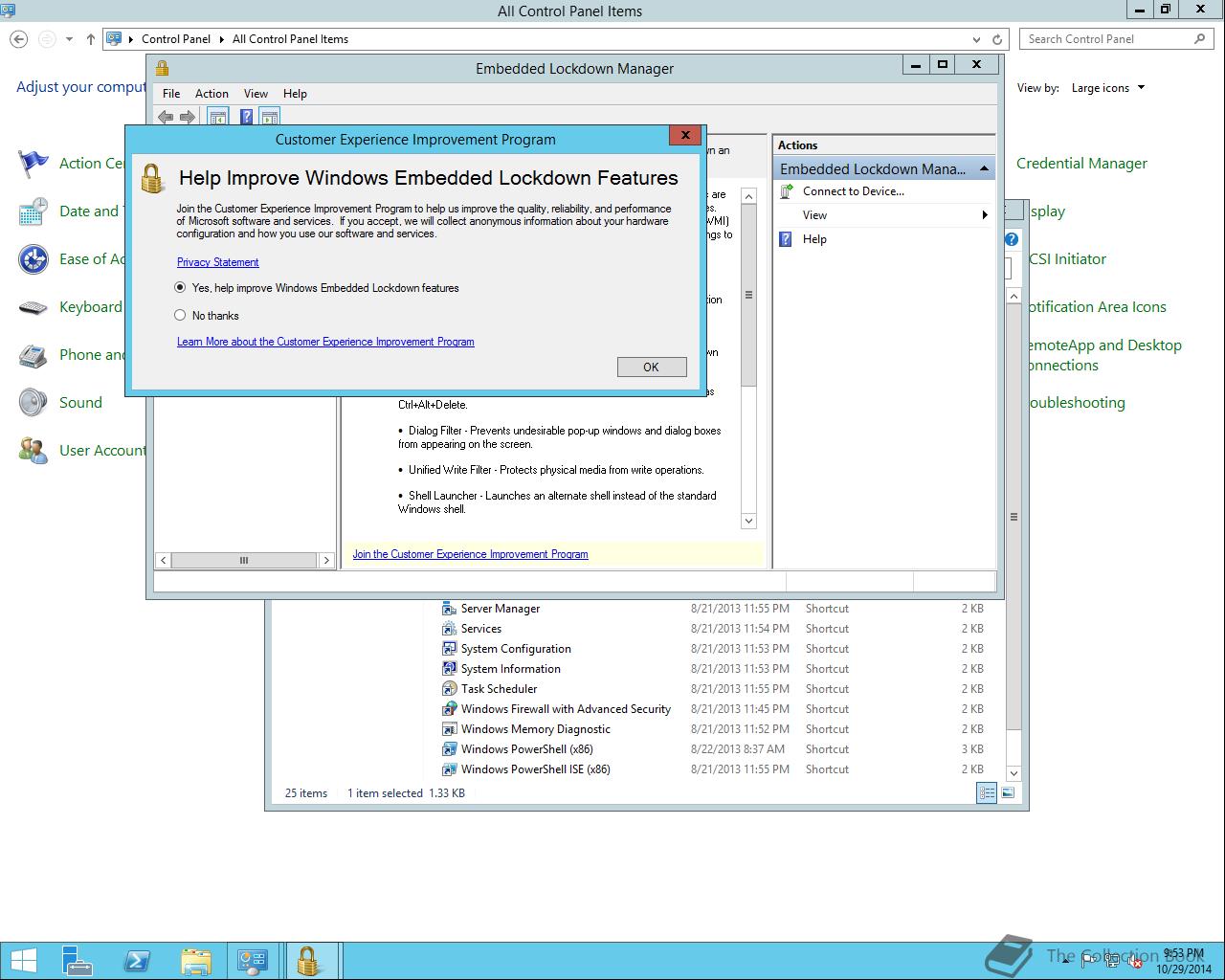This screenshot has height=980, width=1225.
Task: Switch to details view in Explorer window
Action: pos(987,792)
